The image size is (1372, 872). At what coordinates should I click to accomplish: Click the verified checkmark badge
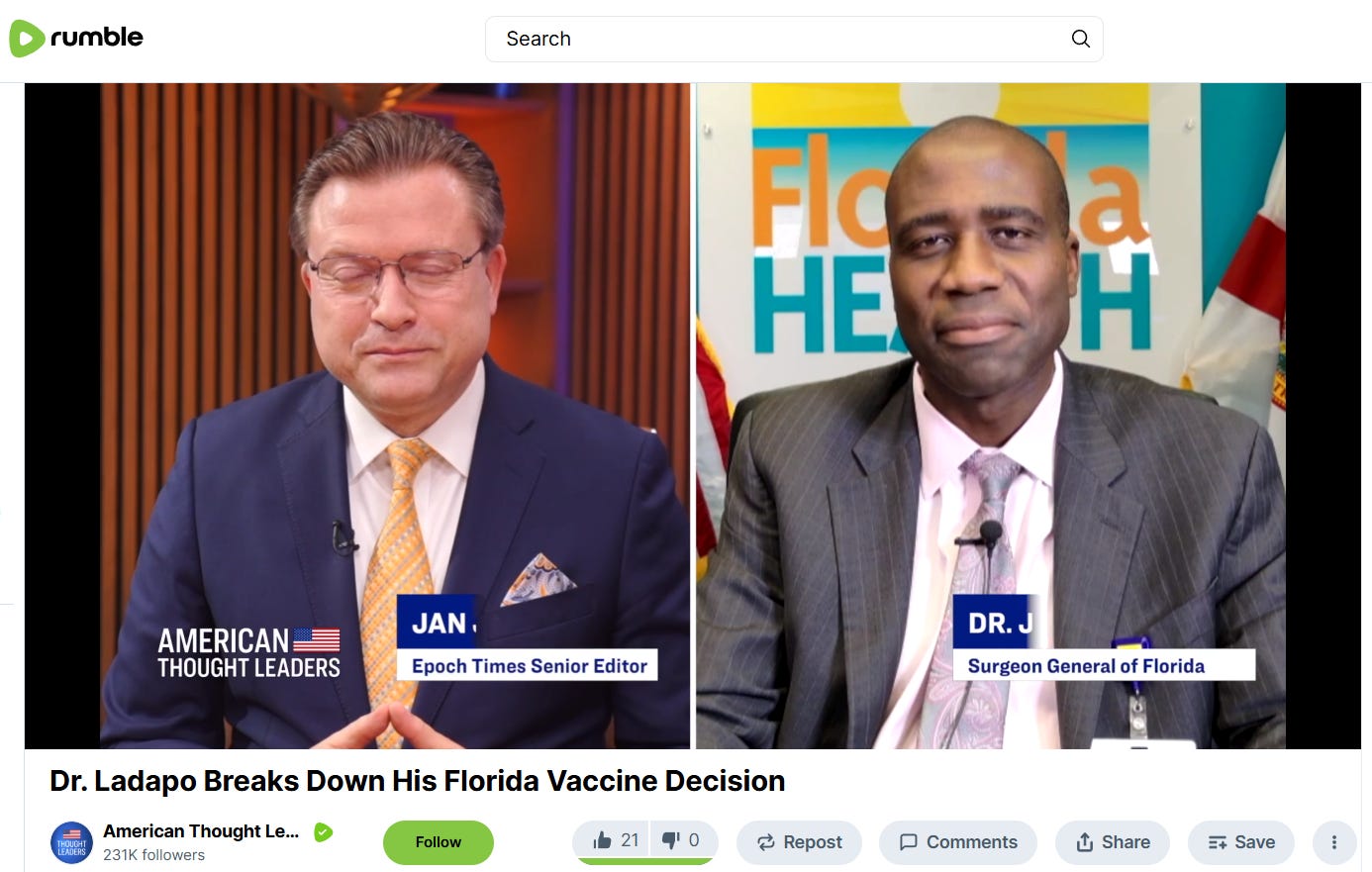[x=323, y=832]
